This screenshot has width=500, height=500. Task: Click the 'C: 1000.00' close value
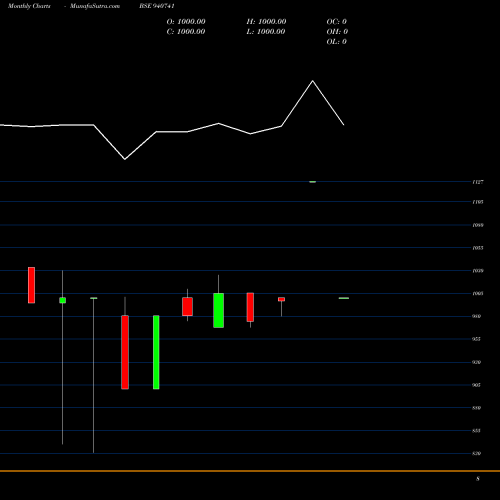click(186, 32)
